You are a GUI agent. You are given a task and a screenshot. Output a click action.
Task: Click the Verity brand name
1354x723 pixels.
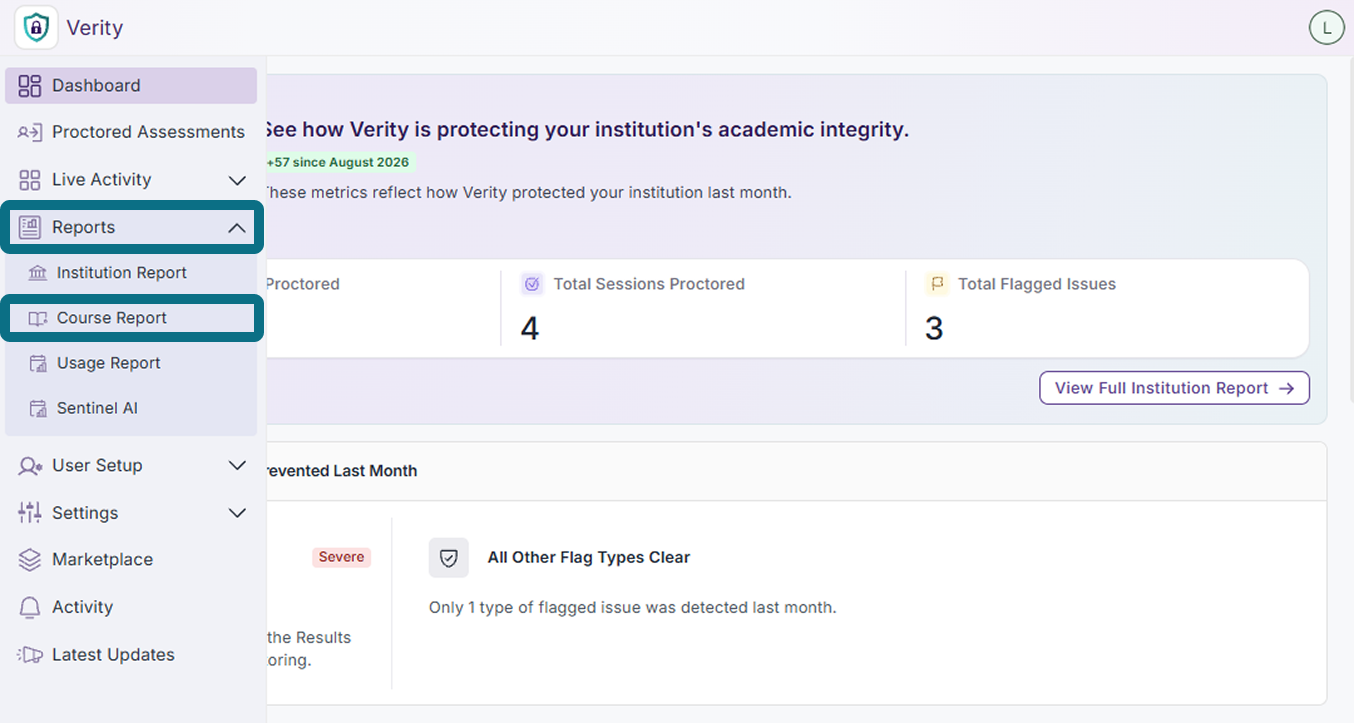[x=95, y=28]
